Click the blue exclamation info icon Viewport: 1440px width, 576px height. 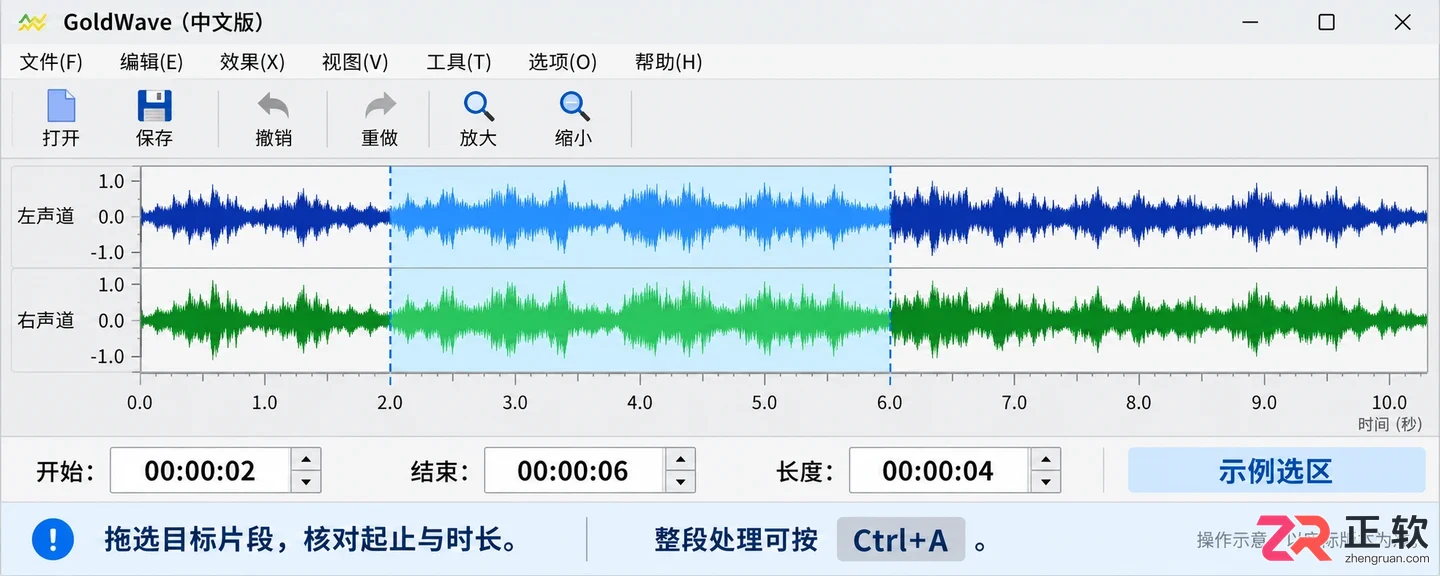(x=52, y=540)
